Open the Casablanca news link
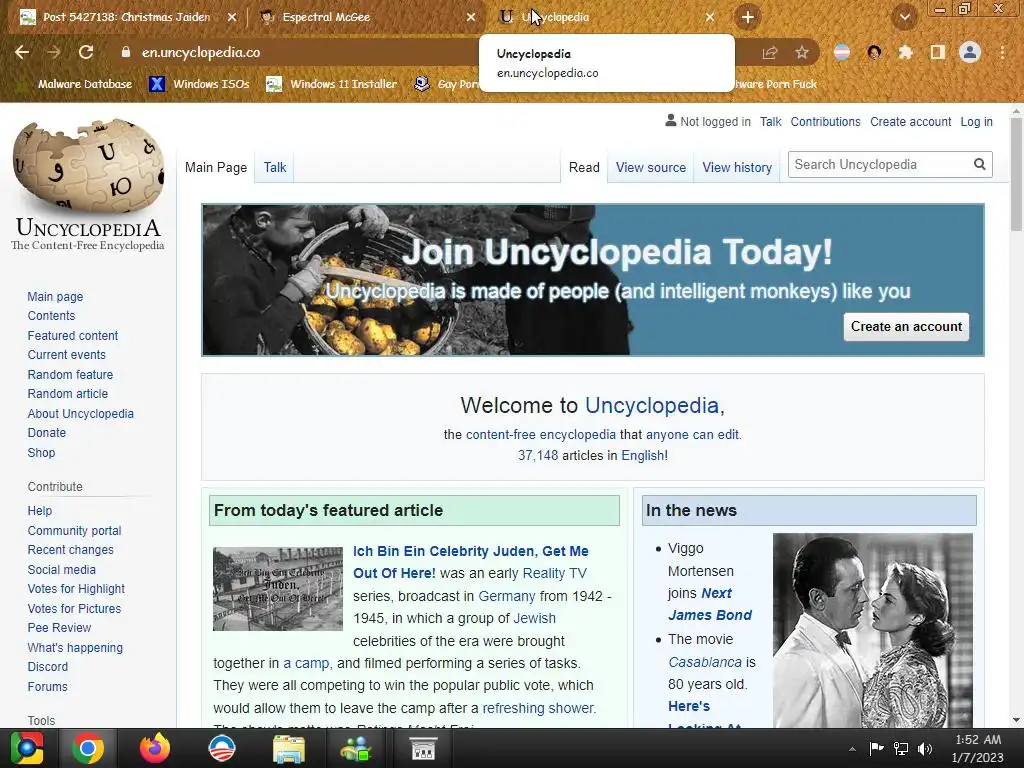This screenshot has width=1024, height=768. [705, 662]
